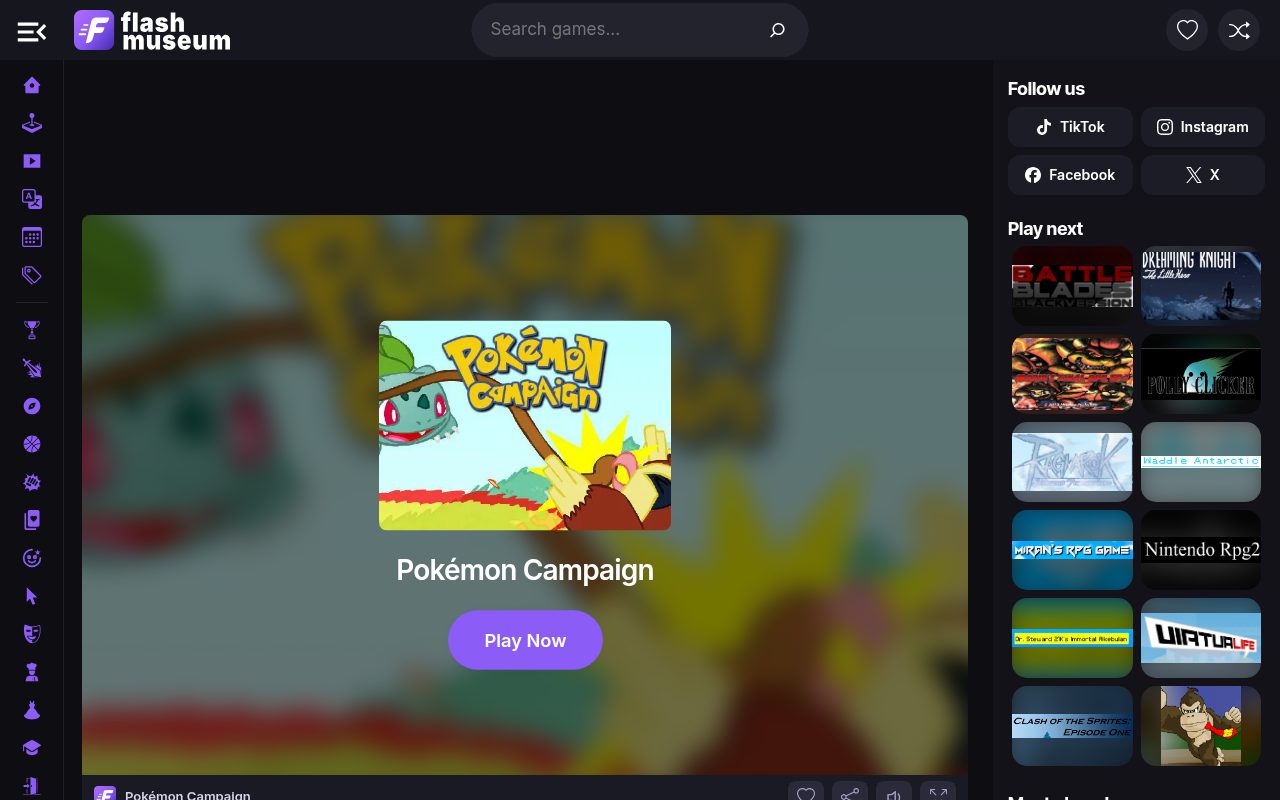Screen dimensions: 1280x800
Task: Click the random shuffle icon
Action: [1239, 30]
